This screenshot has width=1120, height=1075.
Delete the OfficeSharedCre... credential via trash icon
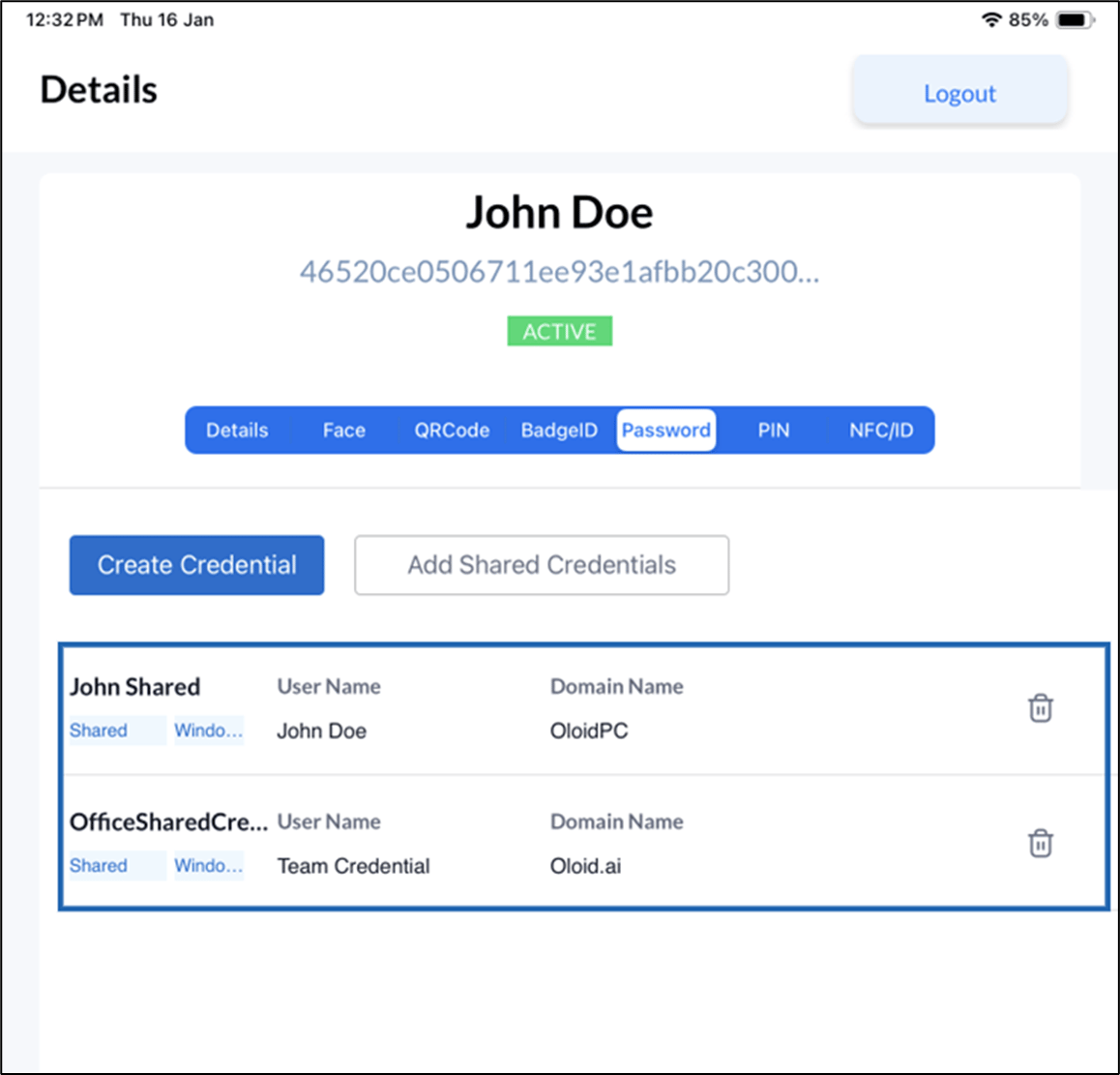[x=1040, y=843]
